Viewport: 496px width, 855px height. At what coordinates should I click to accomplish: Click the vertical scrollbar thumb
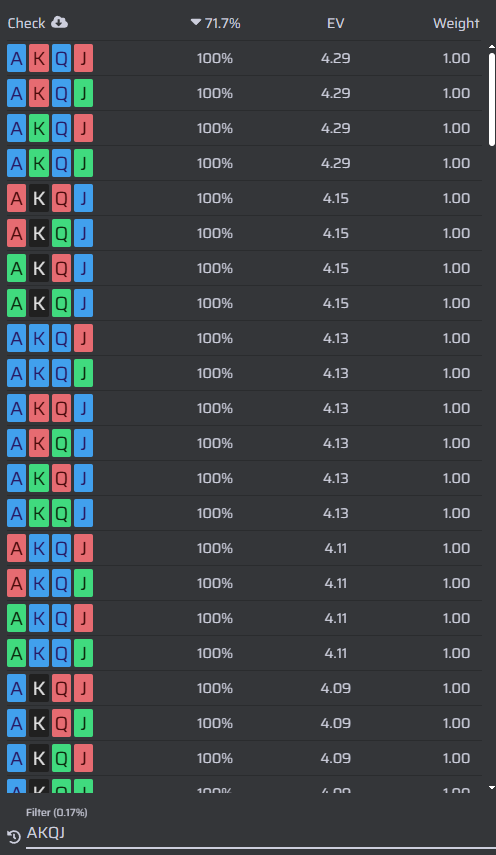tap(492, 99)
